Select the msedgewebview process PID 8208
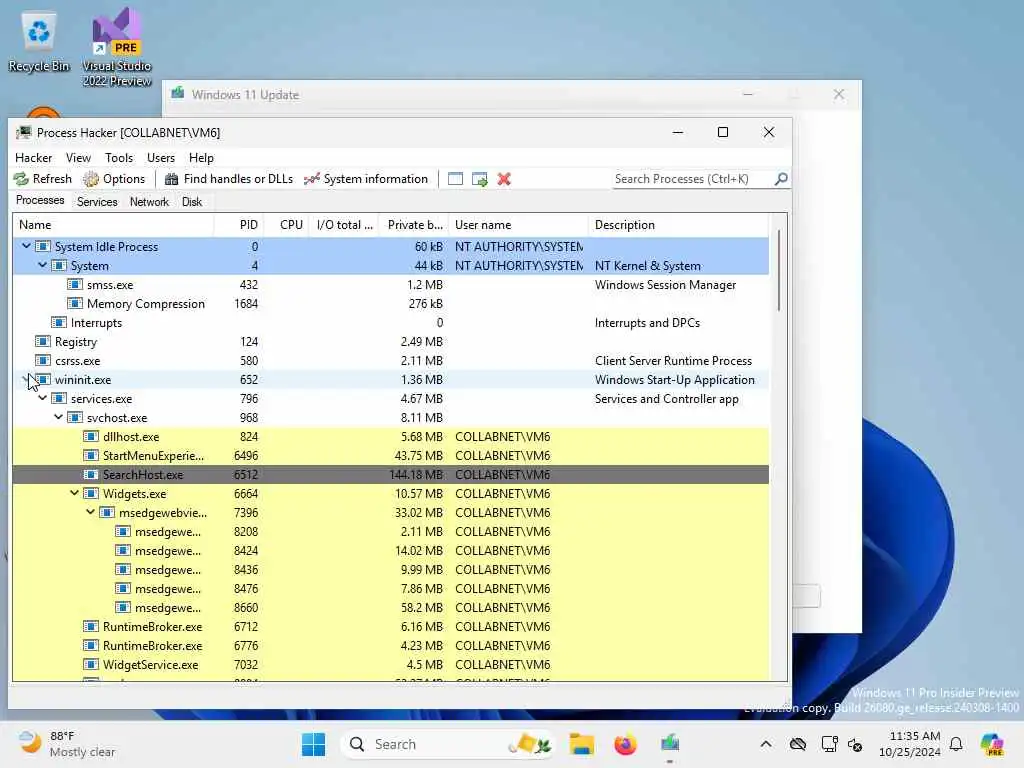This screenshot has width=1024, height=768. pos(391,532)
